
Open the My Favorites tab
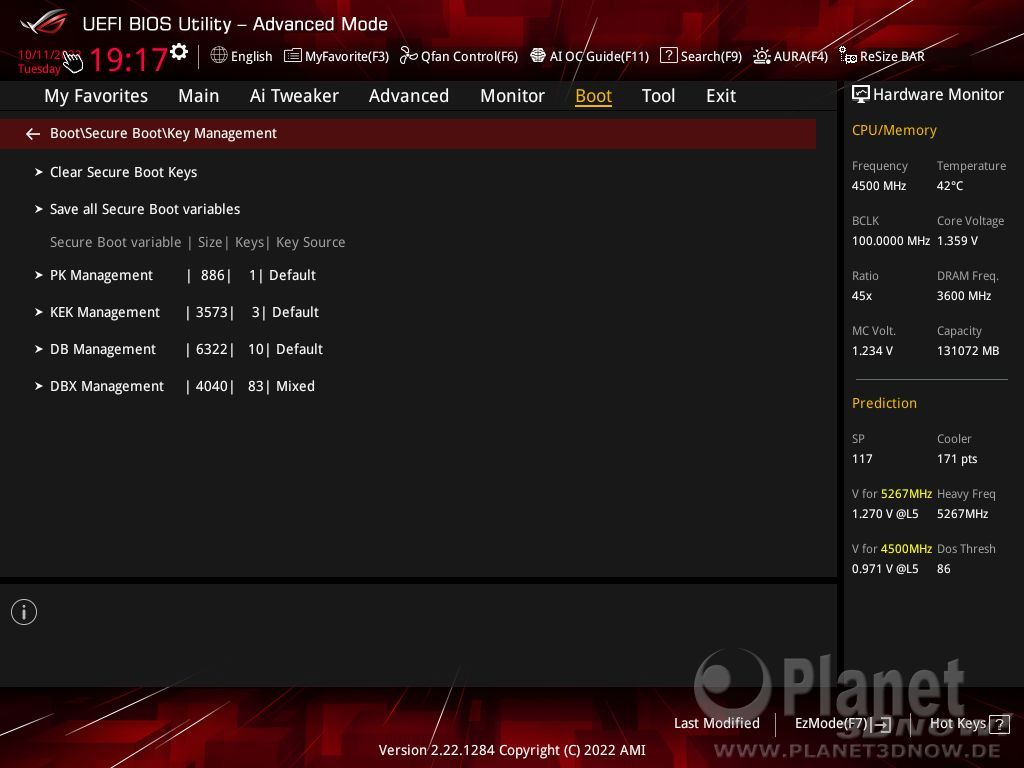[96, 96]
